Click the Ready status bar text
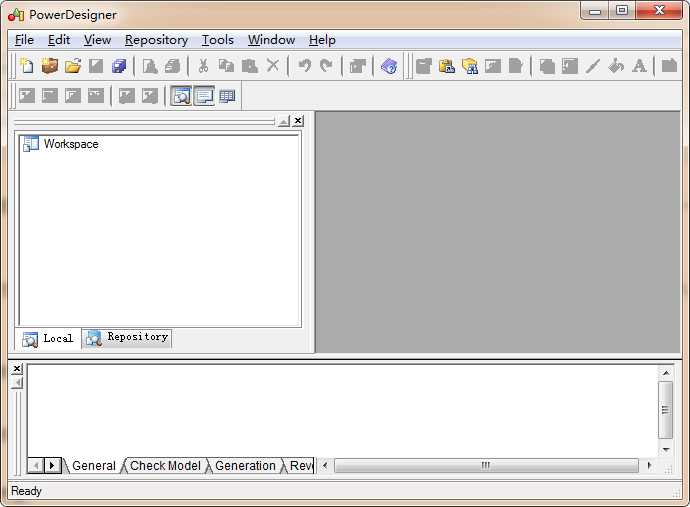The width and height of the screenshot is (690, 507). 26,491
